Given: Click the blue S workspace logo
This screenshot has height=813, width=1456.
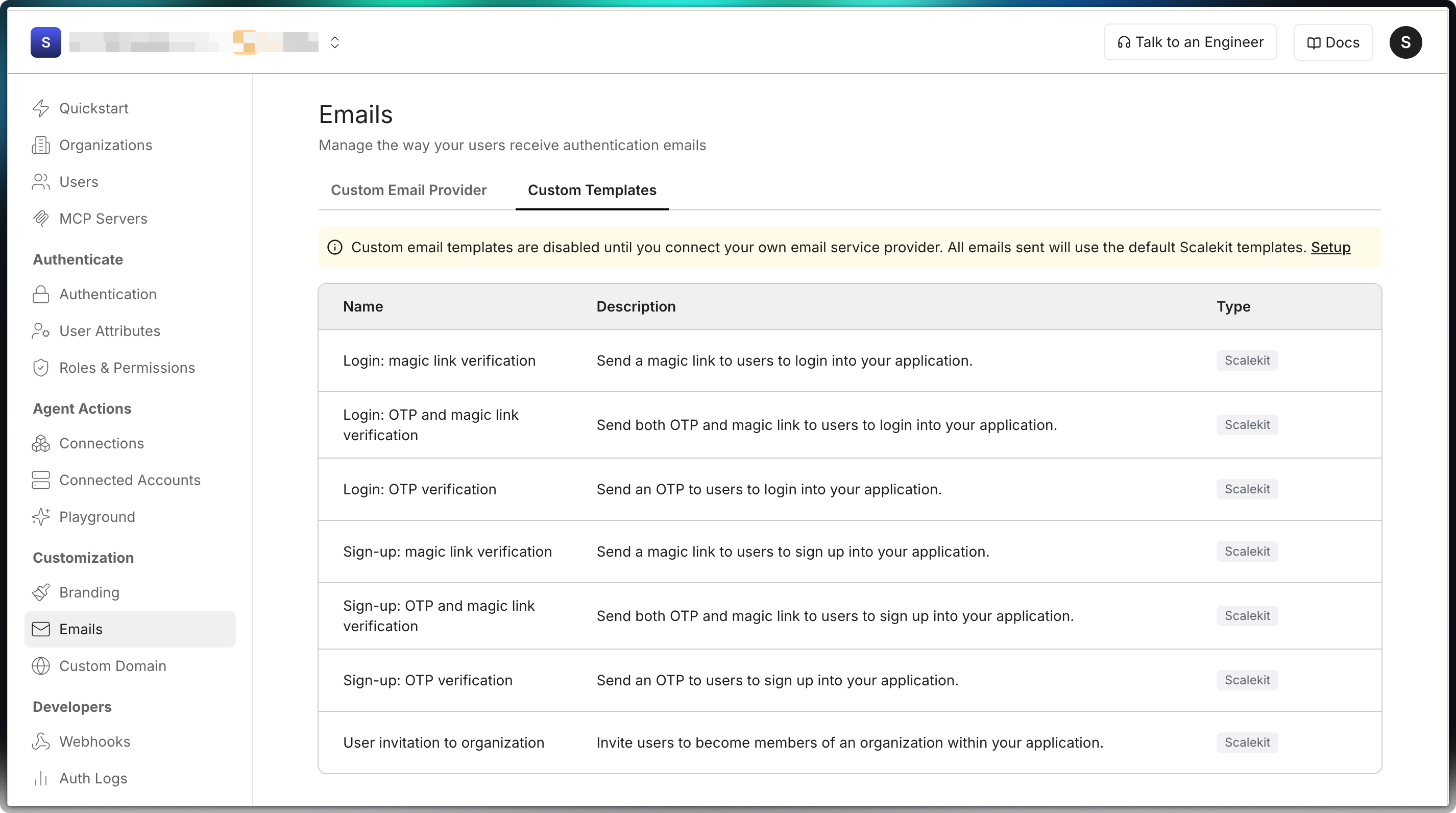Looking at the screenshot, I should coord(46,42).
